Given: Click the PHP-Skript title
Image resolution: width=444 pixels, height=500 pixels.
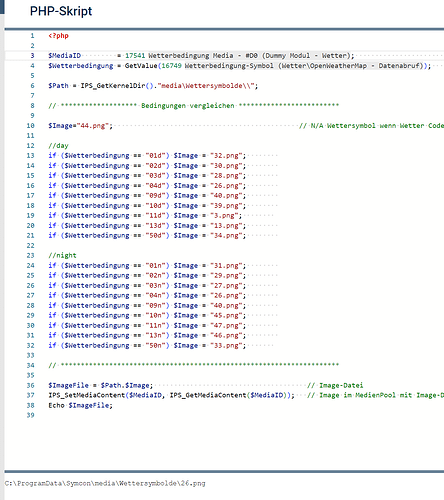Looking at the screenshot, I should pyautogui.click(x=61, y=11).
